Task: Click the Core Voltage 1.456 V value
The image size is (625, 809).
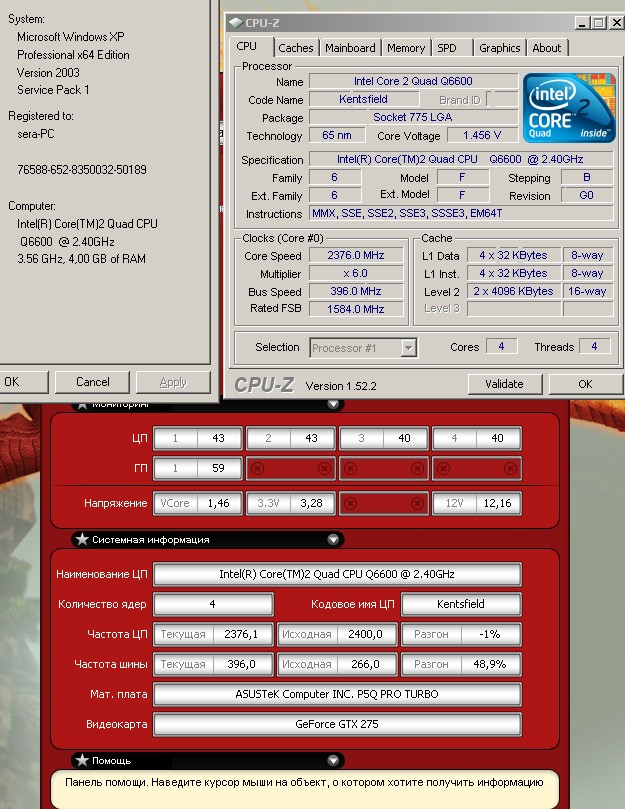Action: (x=482, y=135)
